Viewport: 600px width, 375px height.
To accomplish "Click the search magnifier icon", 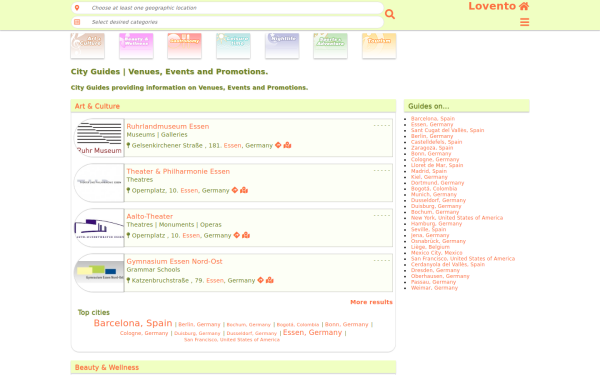I will point(390,14).
